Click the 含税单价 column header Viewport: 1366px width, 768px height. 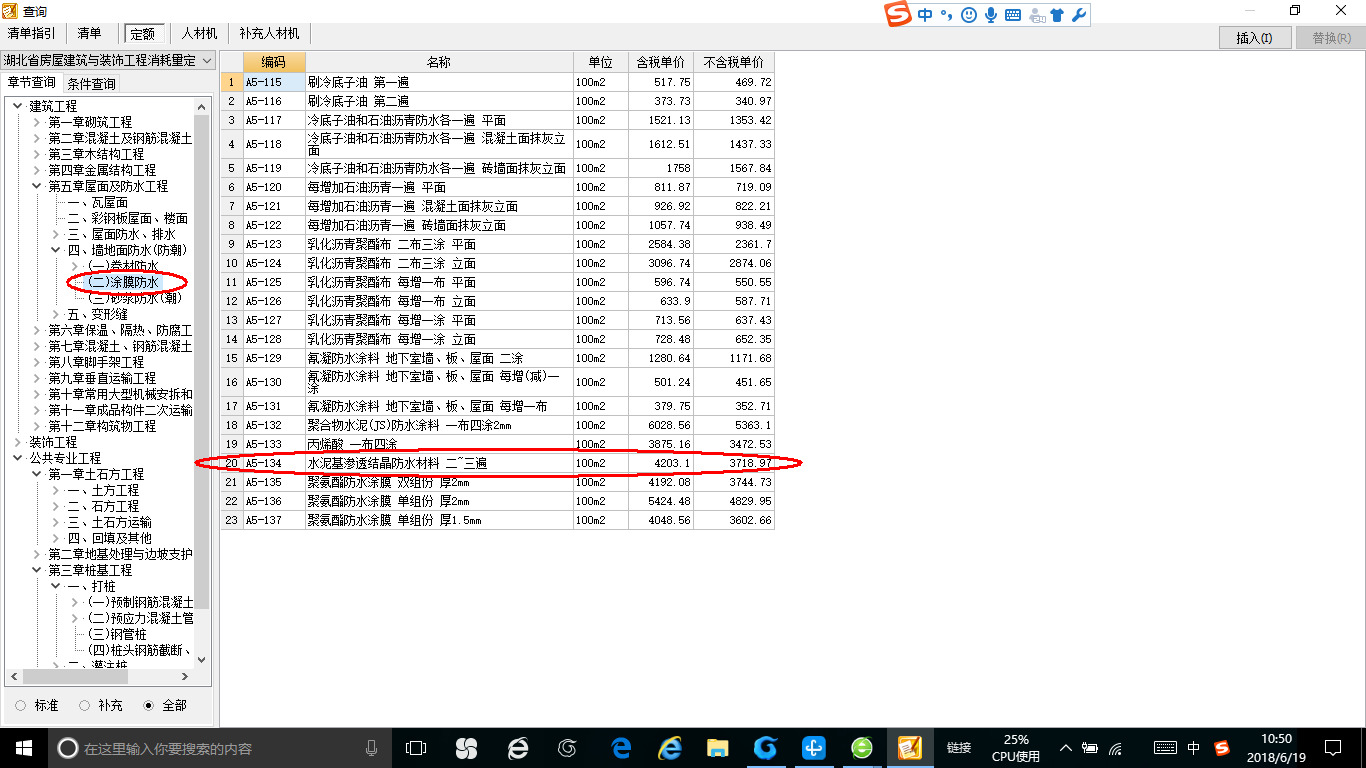click(x=661, y=62)
